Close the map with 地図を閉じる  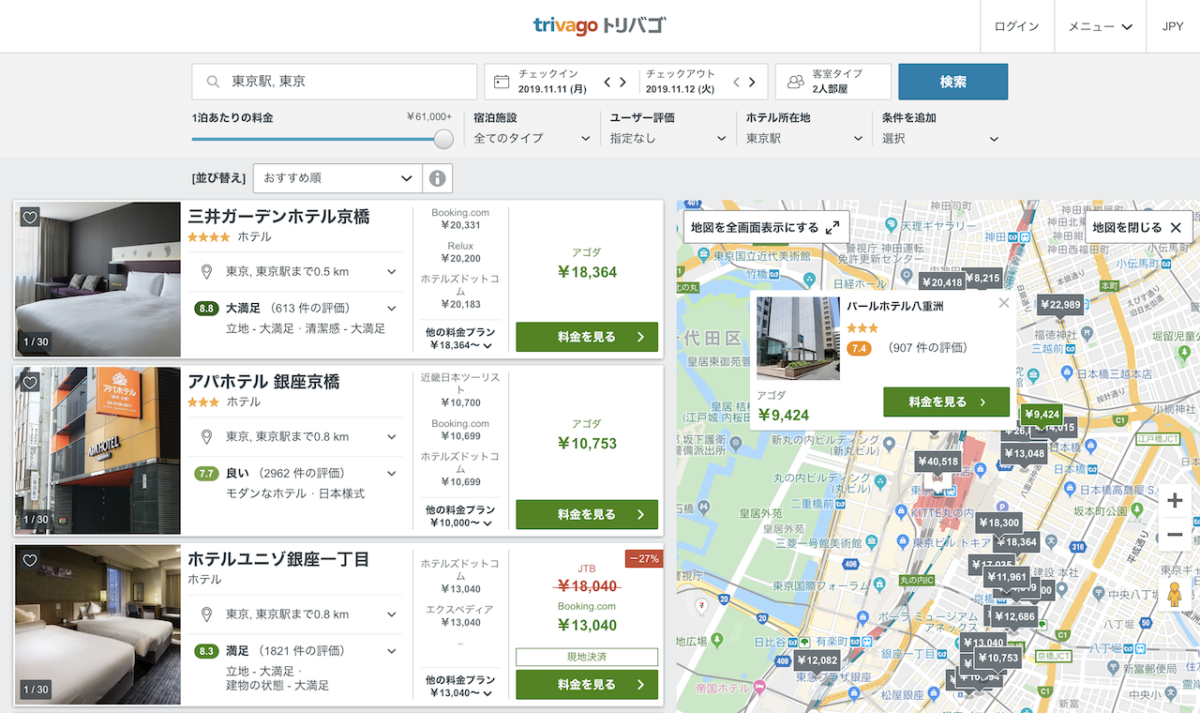click(1138, 227)
